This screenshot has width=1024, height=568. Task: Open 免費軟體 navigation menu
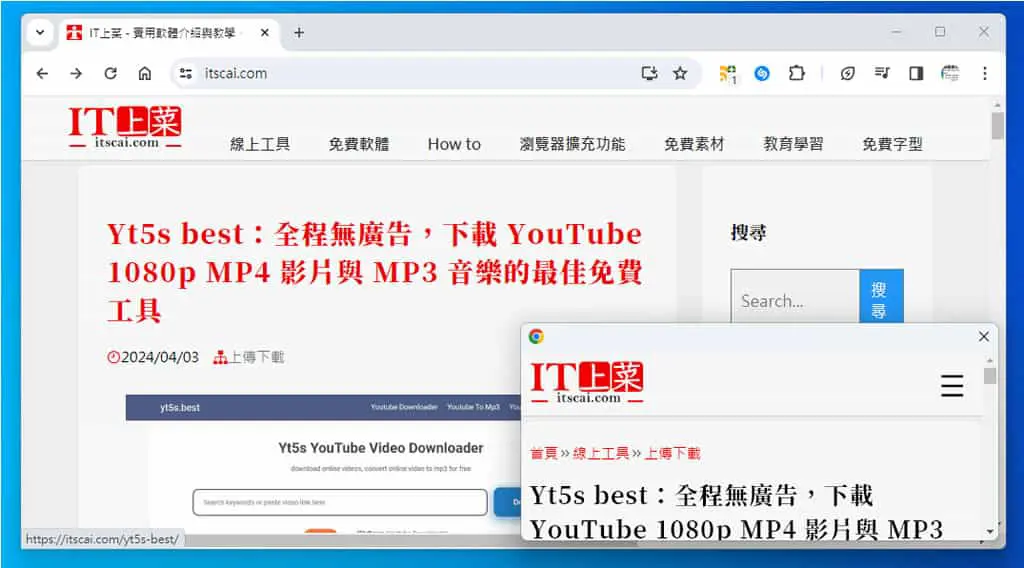coord(359,144)
